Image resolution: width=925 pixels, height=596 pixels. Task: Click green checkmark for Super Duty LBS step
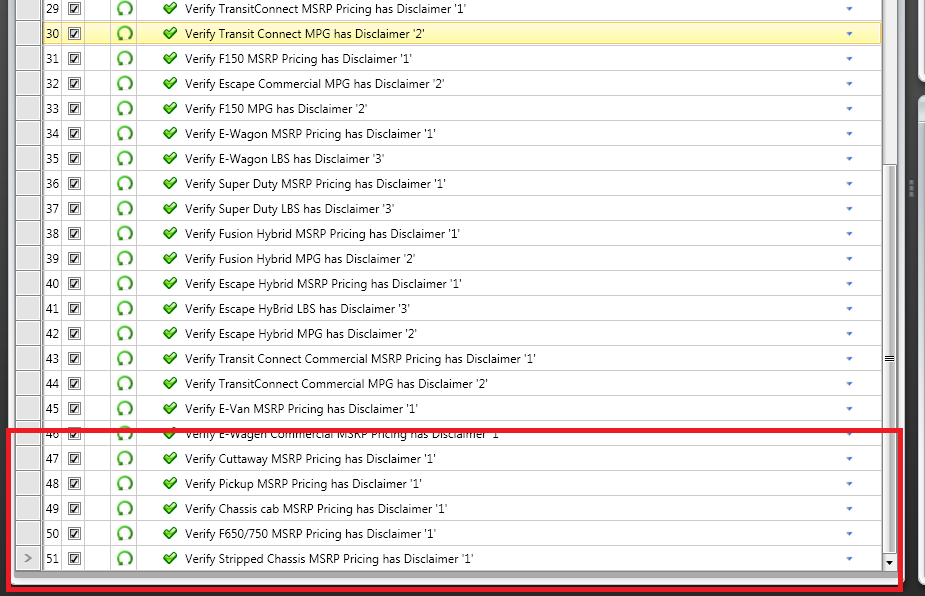tap(170, 208)
